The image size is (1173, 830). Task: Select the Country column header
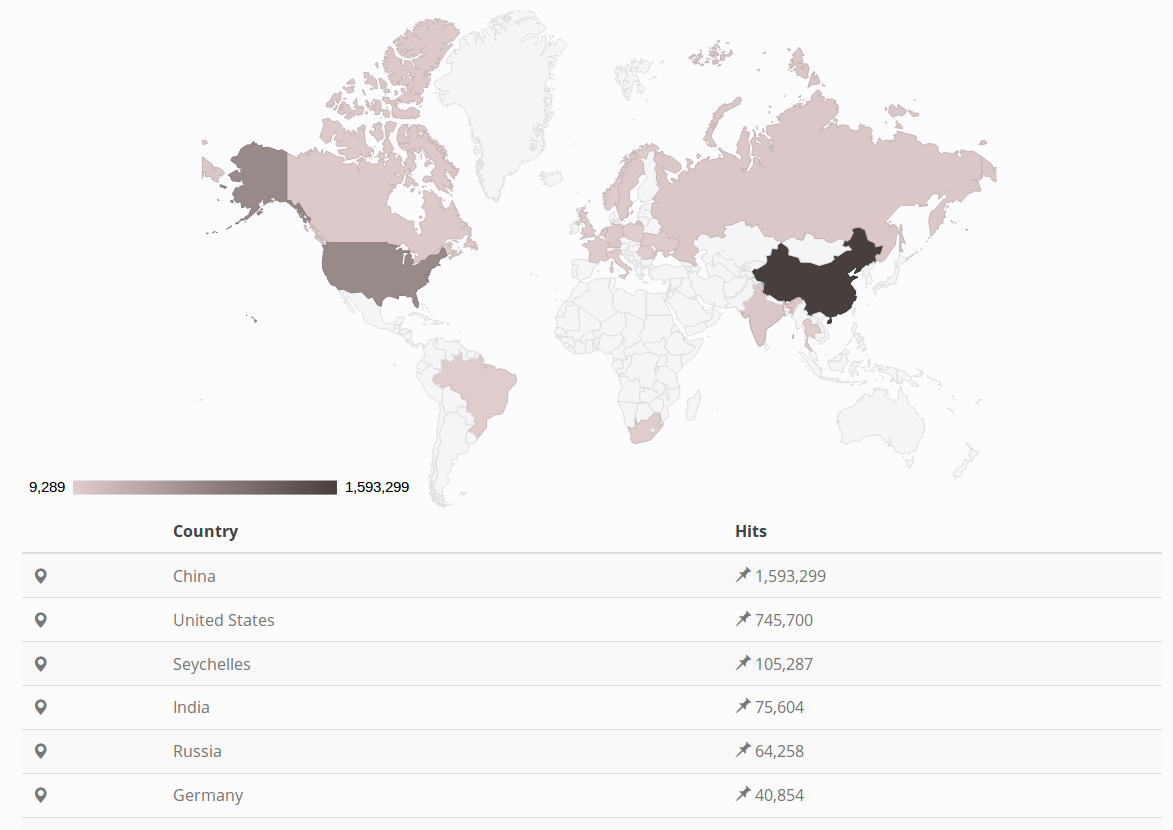click(206, 531)
